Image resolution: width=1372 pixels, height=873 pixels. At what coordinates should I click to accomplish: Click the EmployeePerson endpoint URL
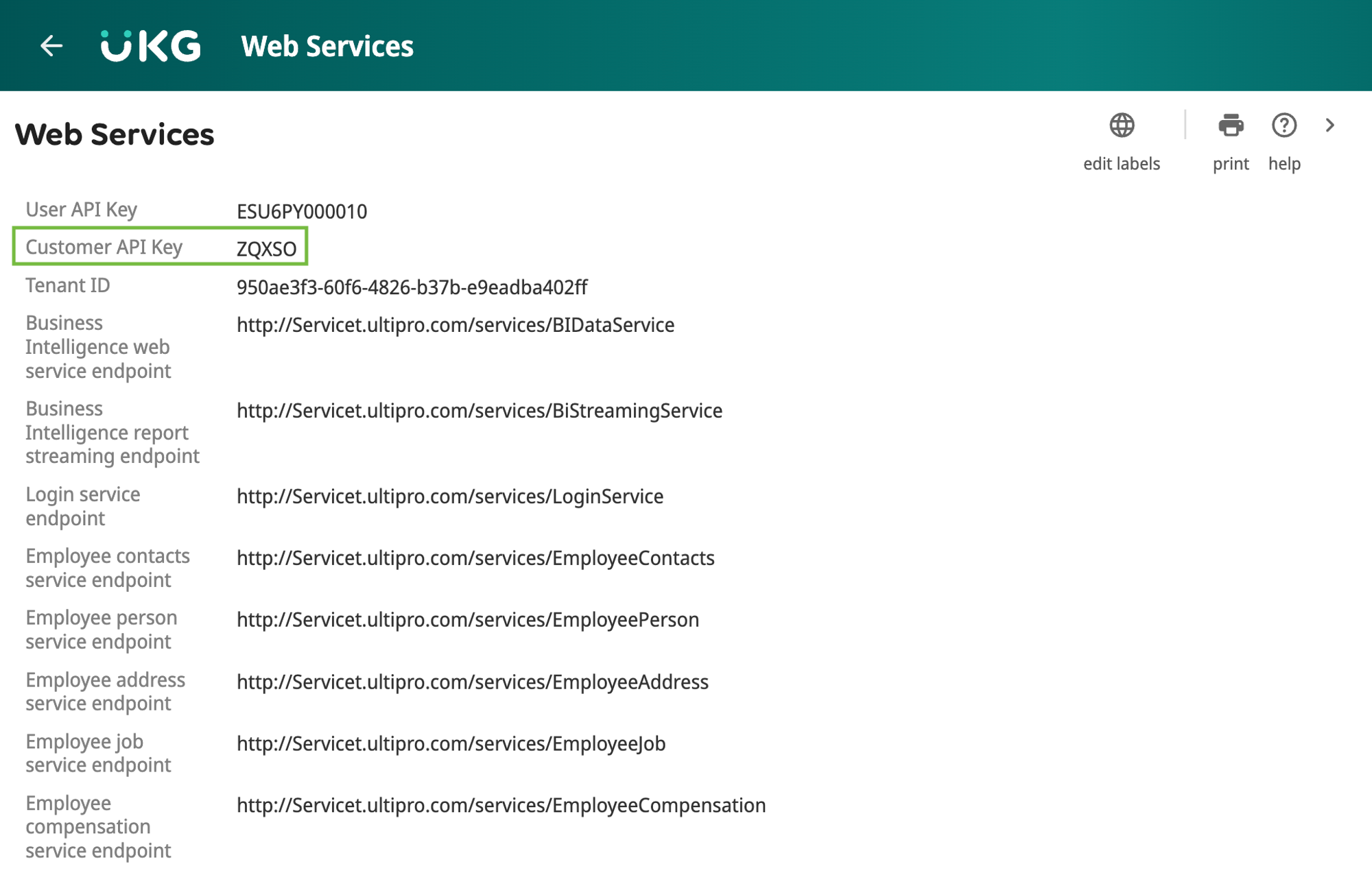pyautogui.click(x=468, y=620)
